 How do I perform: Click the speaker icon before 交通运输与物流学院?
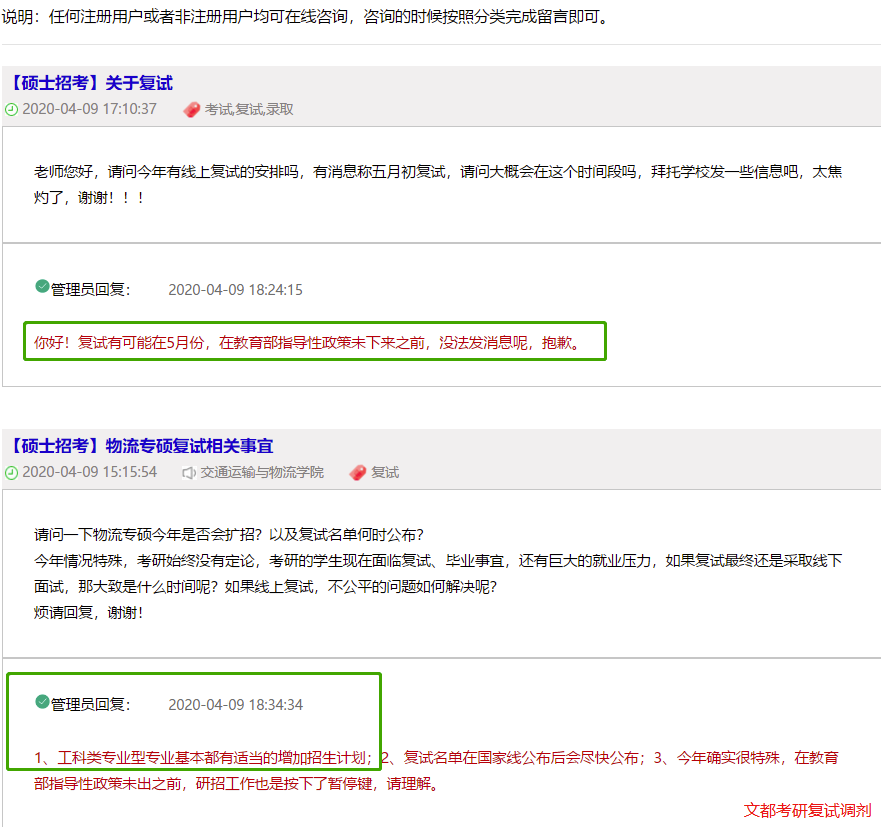[189, 473]
